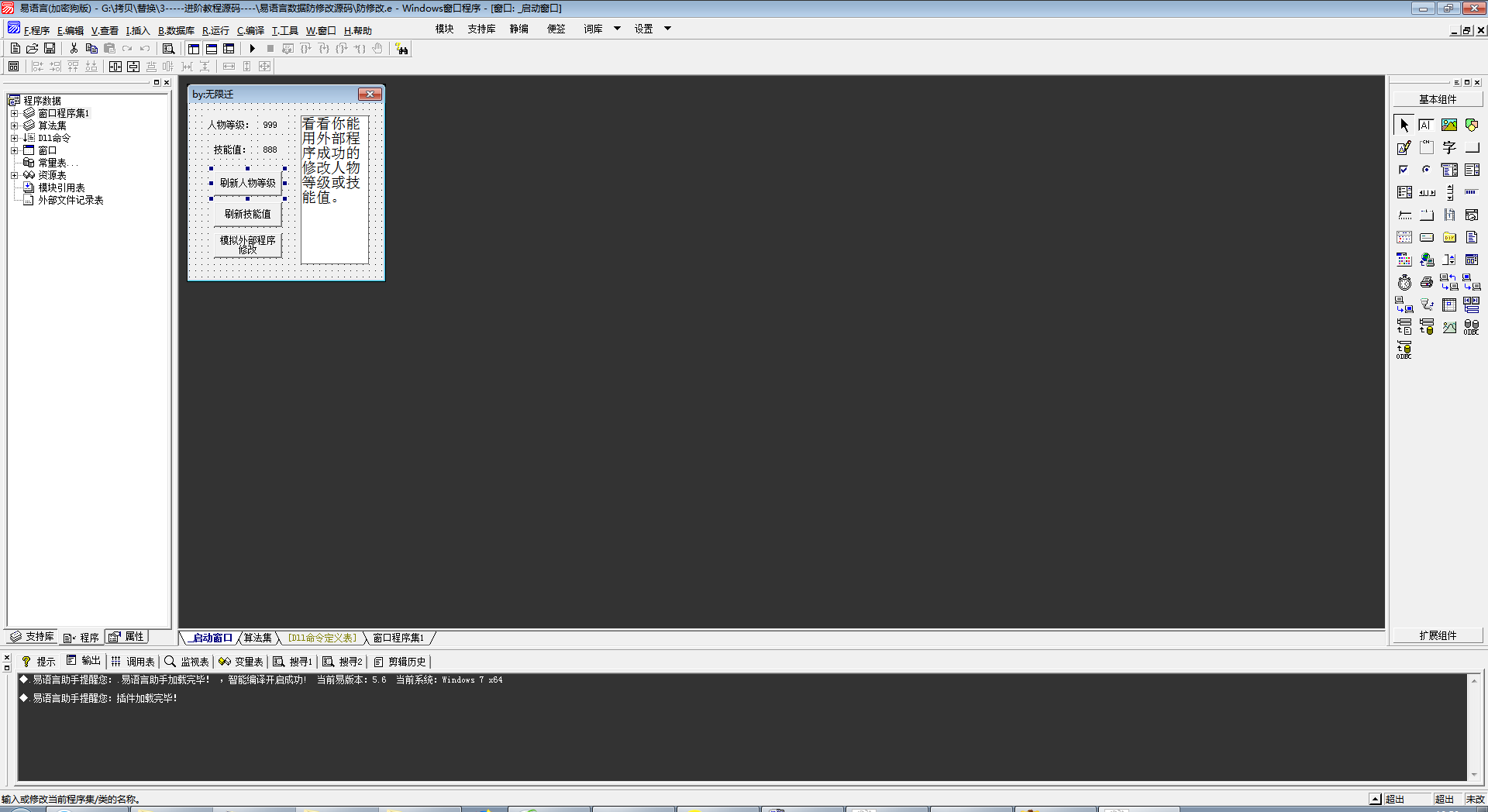The width and height of the screenshot is (1488, 812).
Task: Click the Open file folder icon
Action: point(33,48)
